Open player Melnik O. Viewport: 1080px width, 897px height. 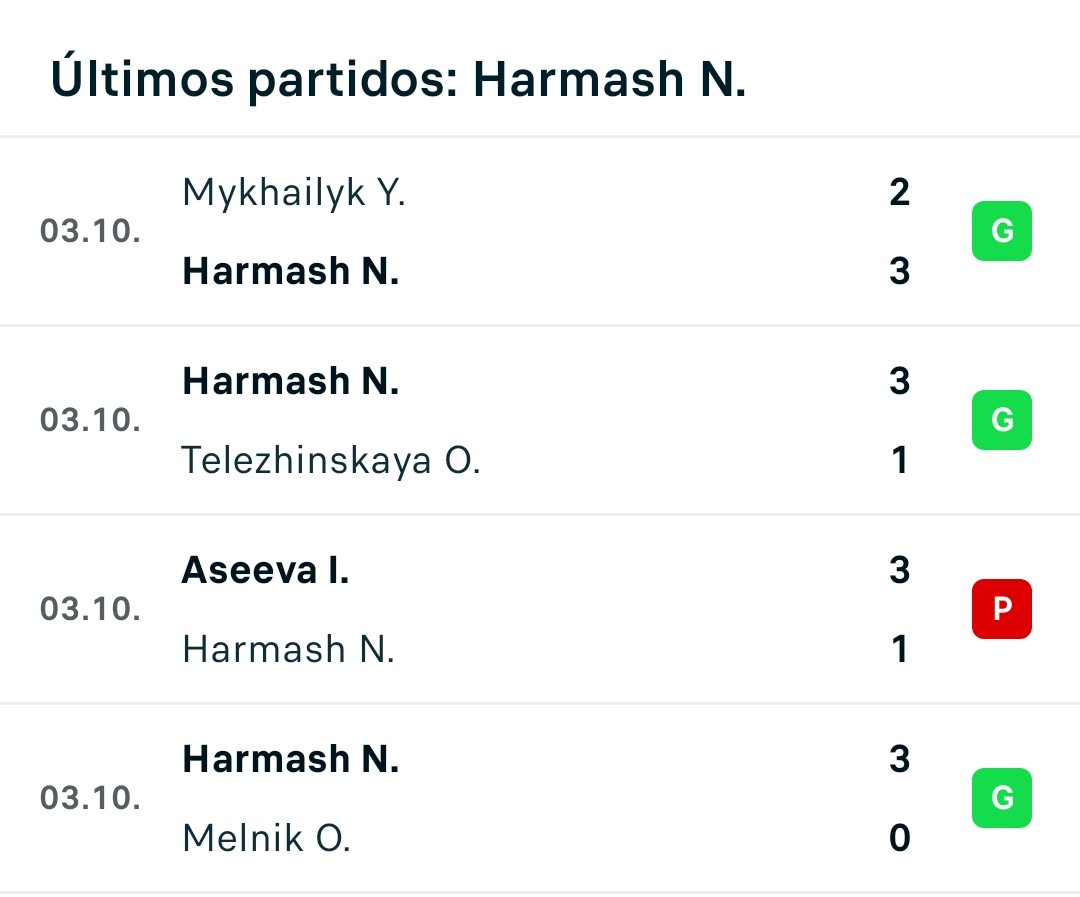(x=267, y=838)
